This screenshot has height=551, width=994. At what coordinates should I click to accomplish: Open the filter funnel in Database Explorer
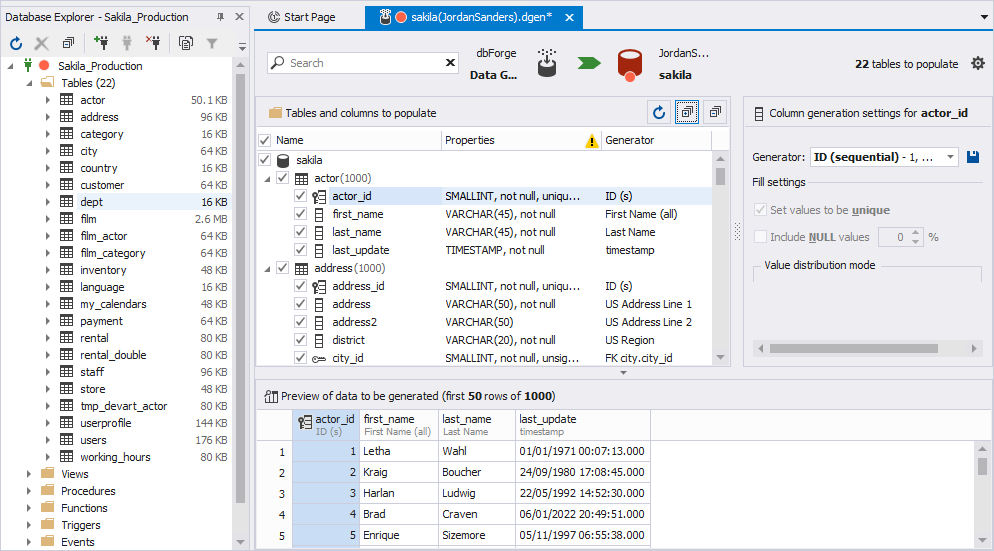click(212, 43)
